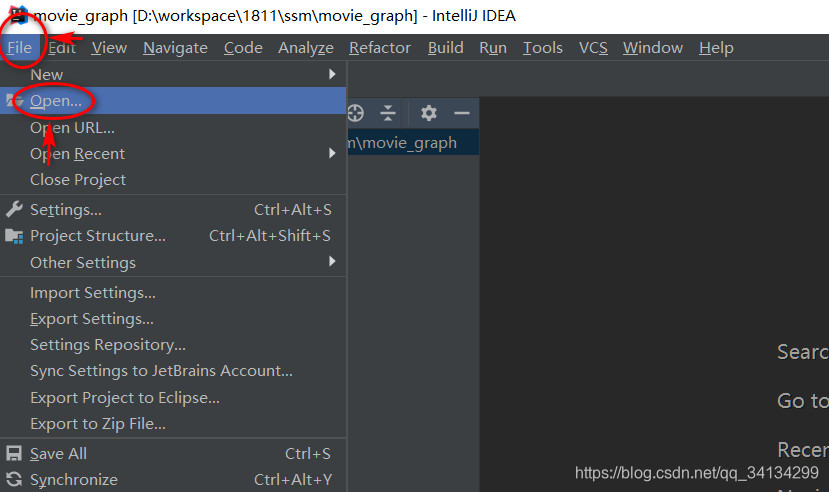829x492 pixels.
Task: Open Settings... from File menu
Action: [x=173, y=210]
